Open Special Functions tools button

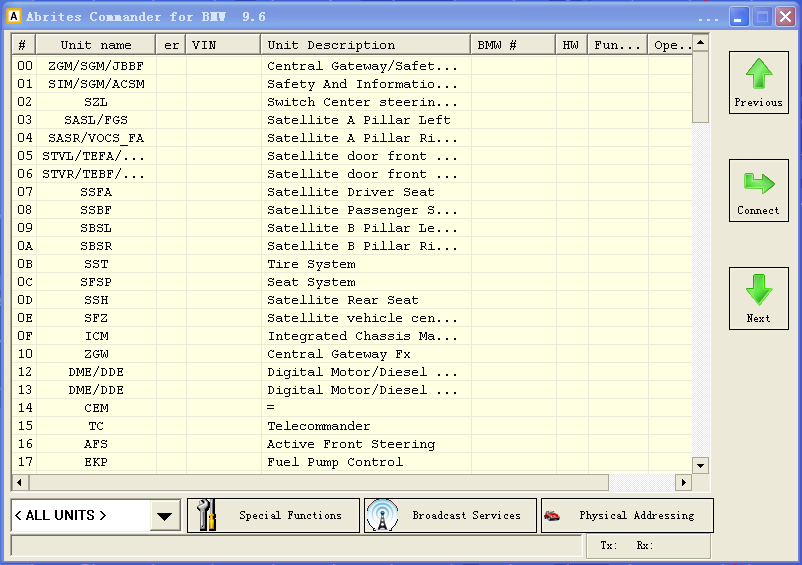(273, 515)
